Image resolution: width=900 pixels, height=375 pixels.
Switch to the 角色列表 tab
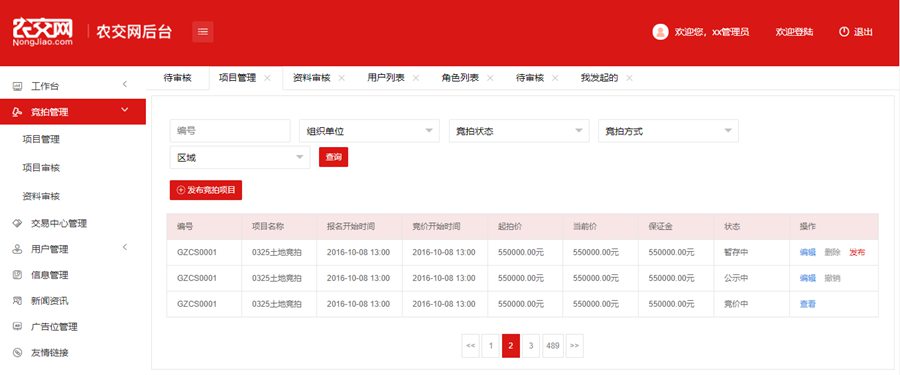coord(460,78)
